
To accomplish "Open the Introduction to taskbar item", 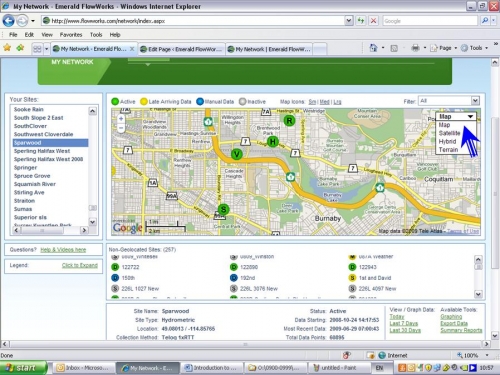I will click(212, 368).
